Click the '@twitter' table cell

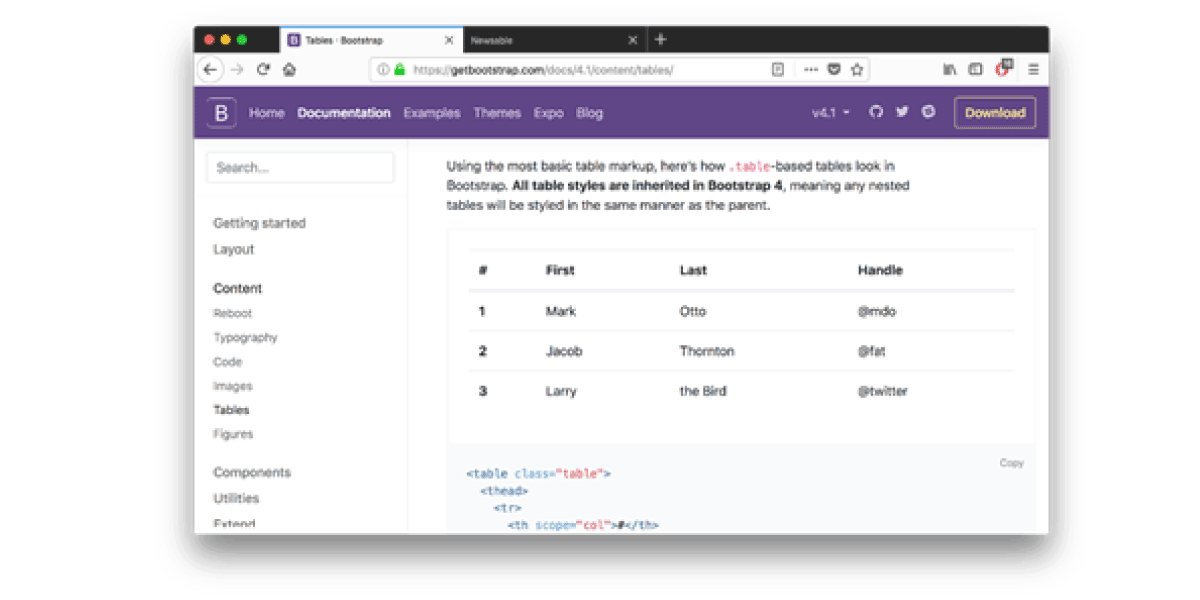[882, 391]
